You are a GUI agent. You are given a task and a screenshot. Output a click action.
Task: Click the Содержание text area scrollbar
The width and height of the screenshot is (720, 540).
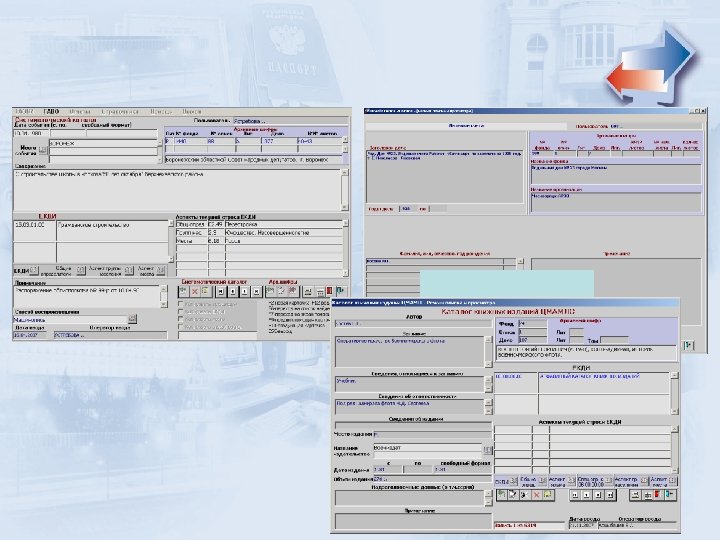[x=344, y=190]
